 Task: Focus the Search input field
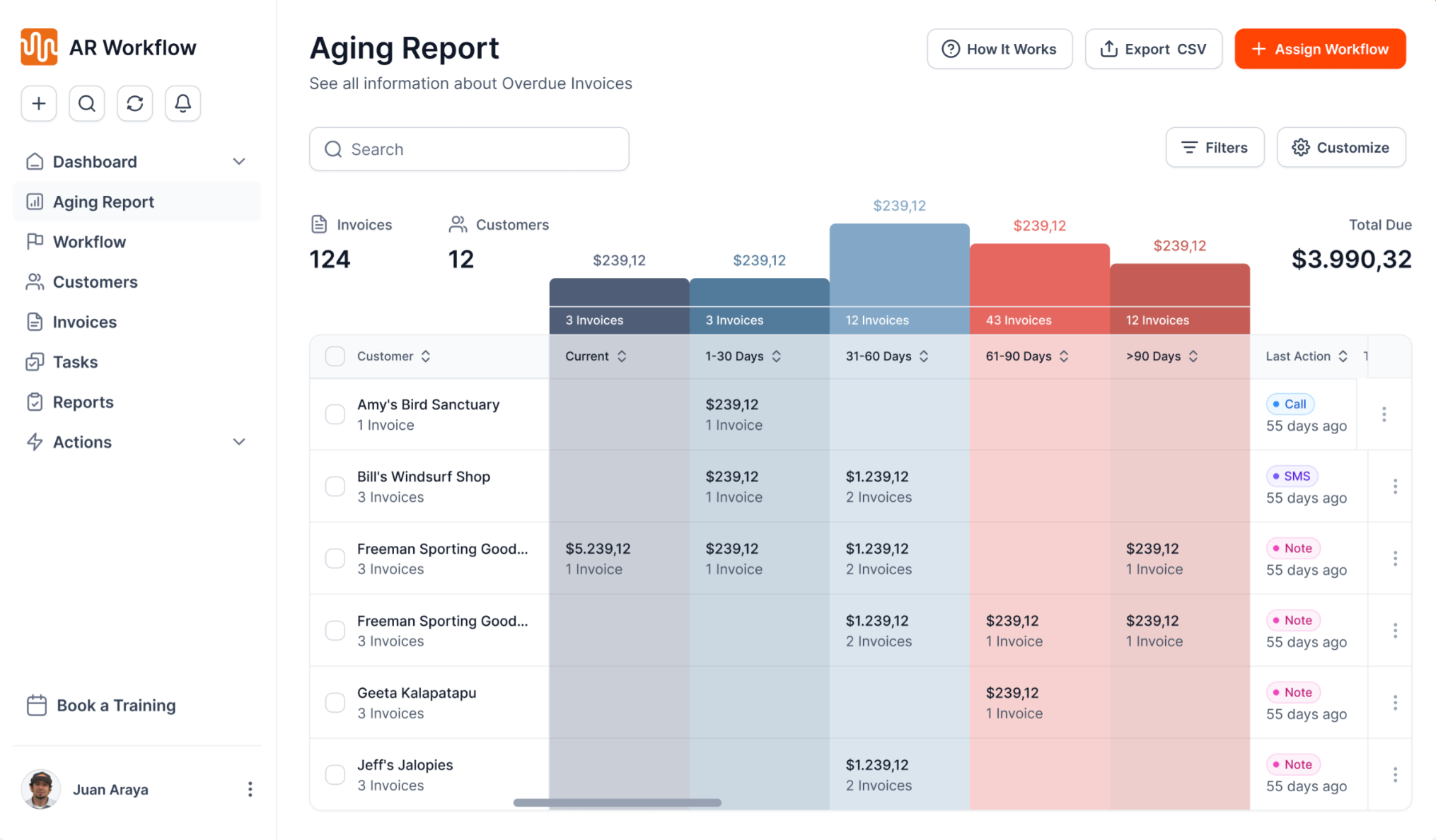point(469,149)
